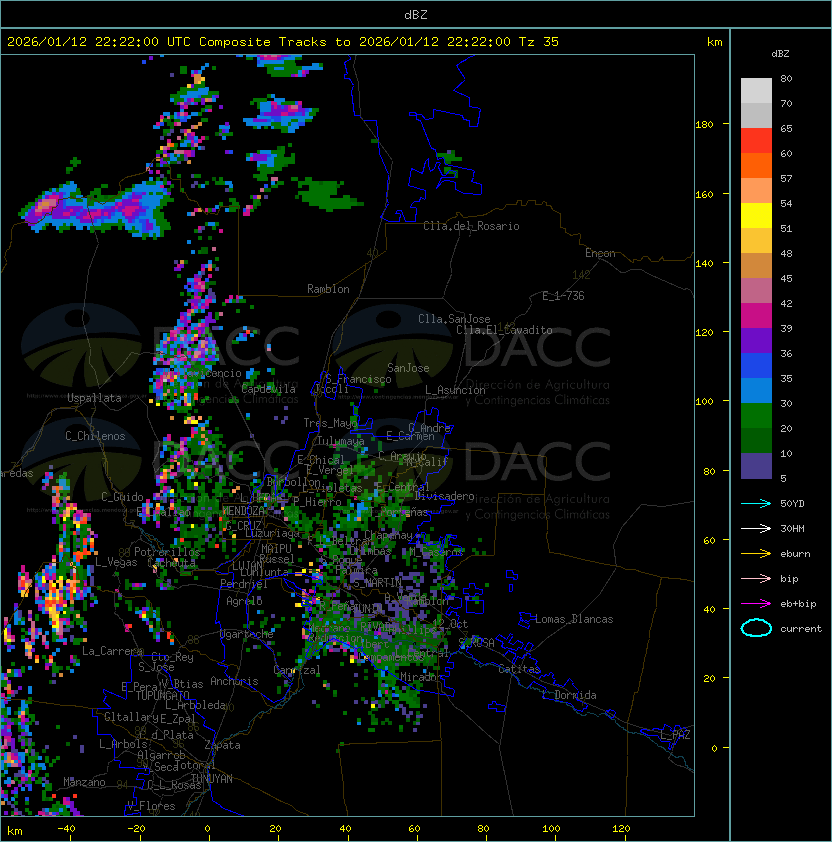Pick the mauve 42-45 dBZ swatch
The width and height of the screenshot is (832, 842).
click(756, 291)
